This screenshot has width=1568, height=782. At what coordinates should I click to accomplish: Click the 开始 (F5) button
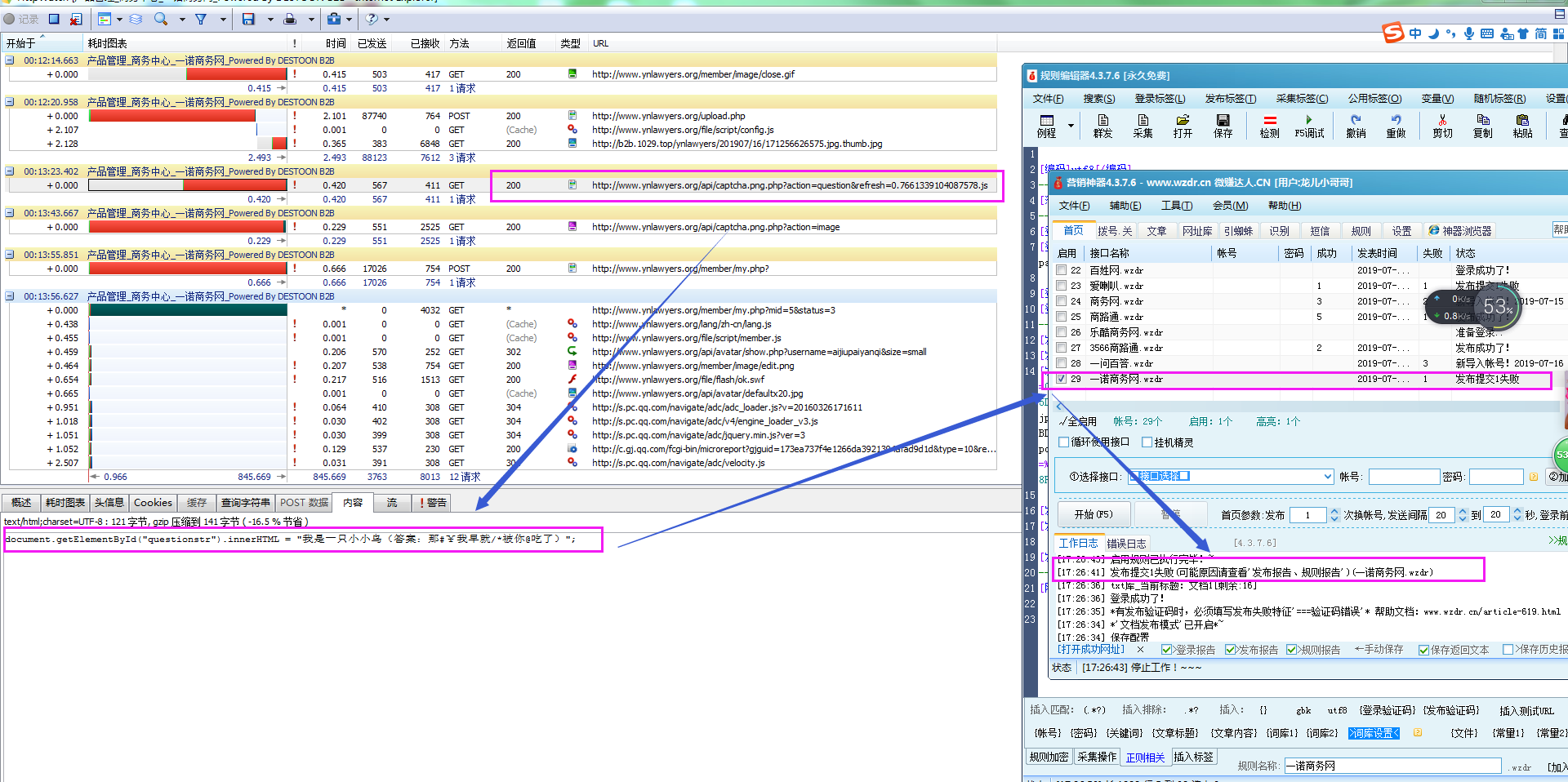click(x=1093, y=514)
